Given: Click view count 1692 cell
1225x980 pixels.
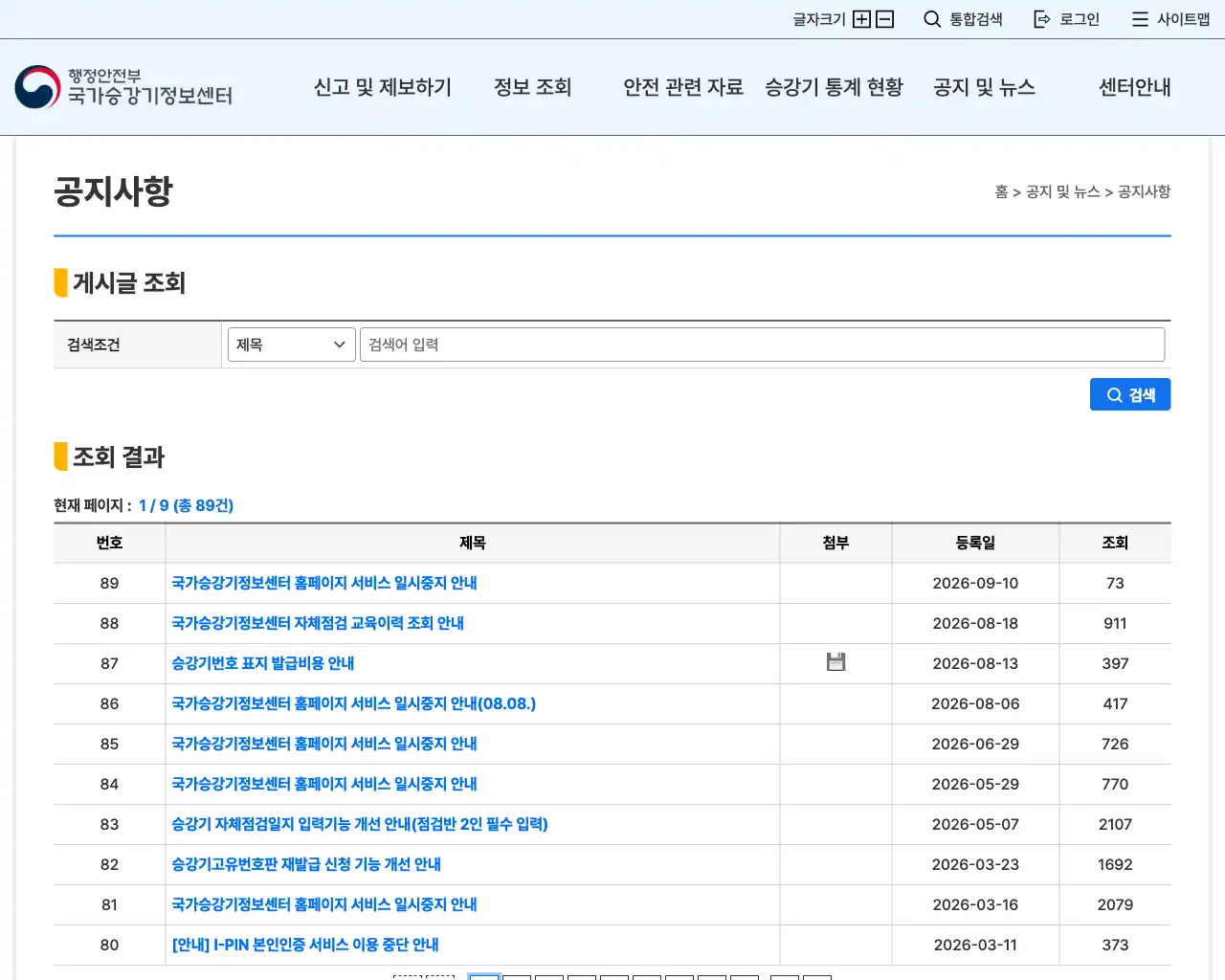Looking at the screenshot, I should point(1115,864).
